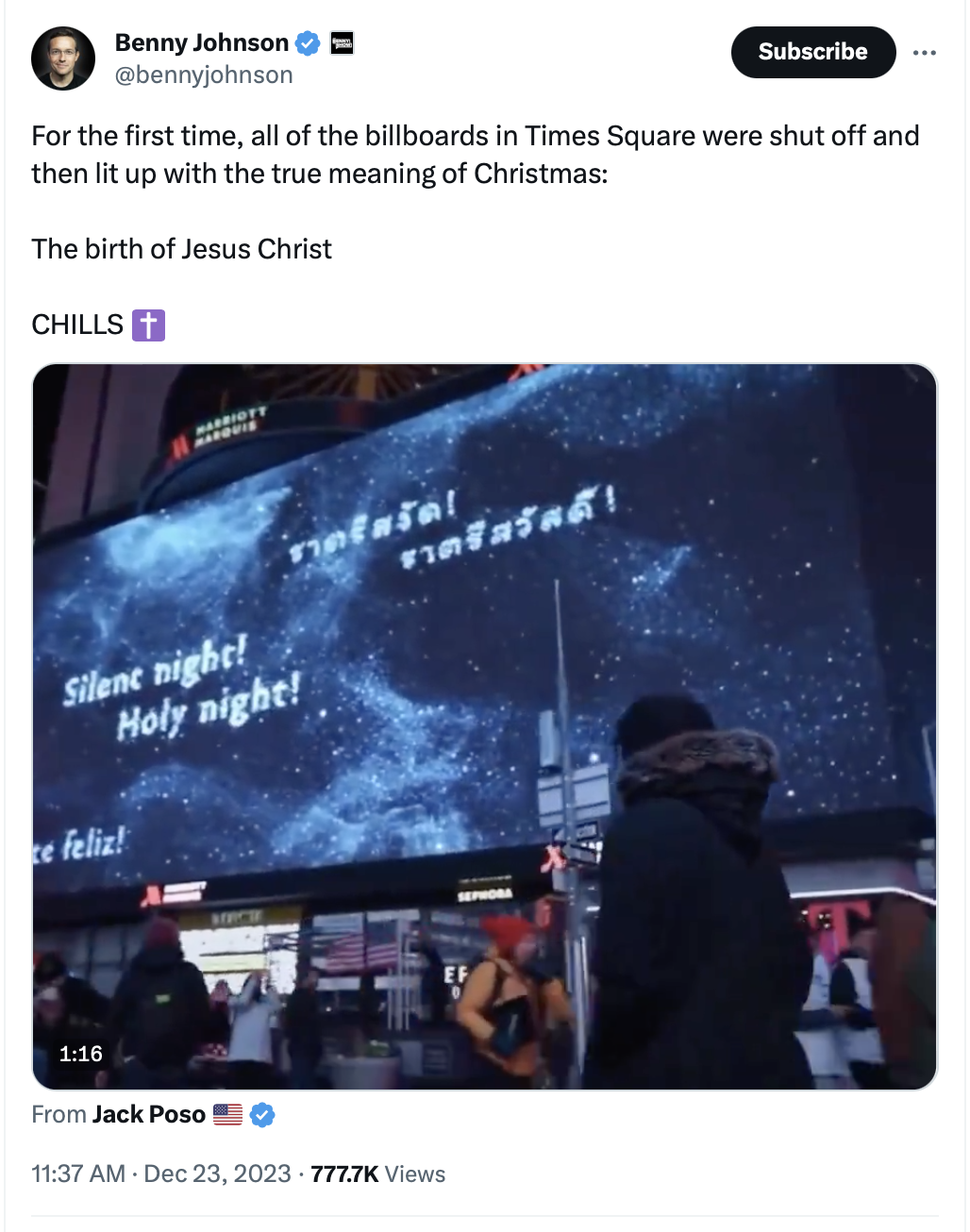Open Jack Poso's profile link
Image resolution: width=970 pixels, height=1232 pixels.
coord(149,1114)
